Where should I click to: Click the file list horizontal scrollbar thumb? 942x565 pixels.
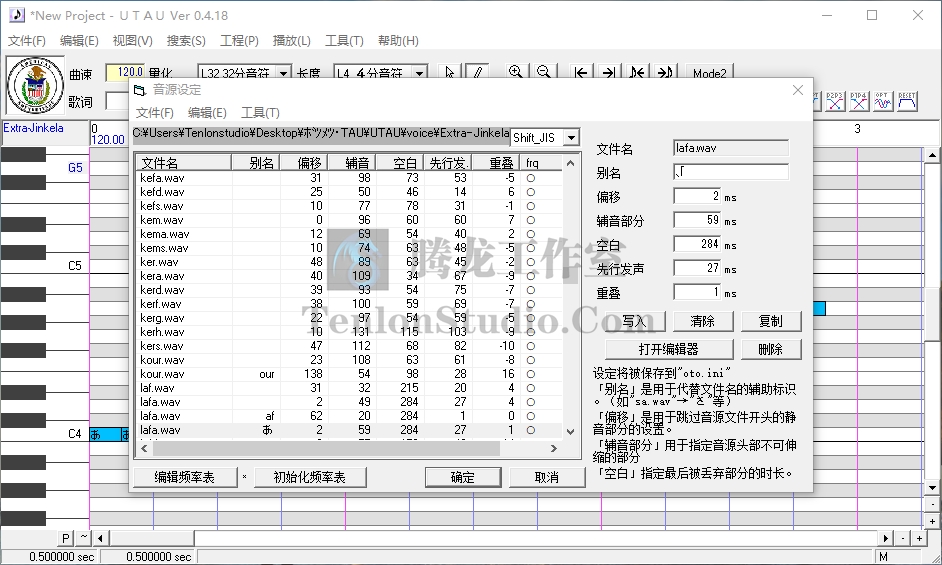click(x=326, y=448)
